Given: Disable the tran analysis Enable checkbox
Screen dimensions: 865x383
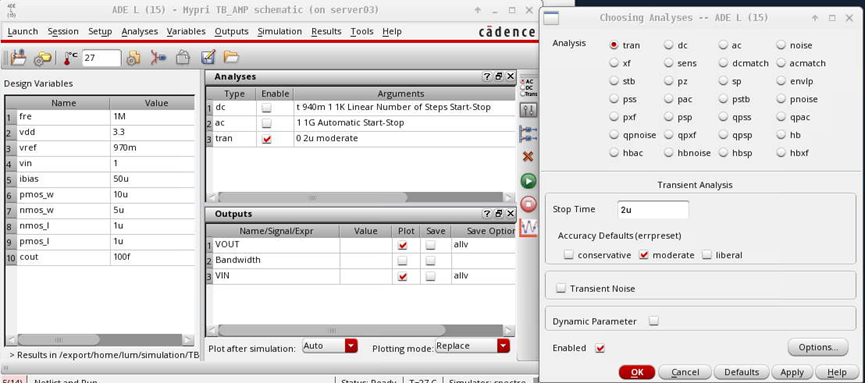Looking at the screenshot, I should click(267, 139).
